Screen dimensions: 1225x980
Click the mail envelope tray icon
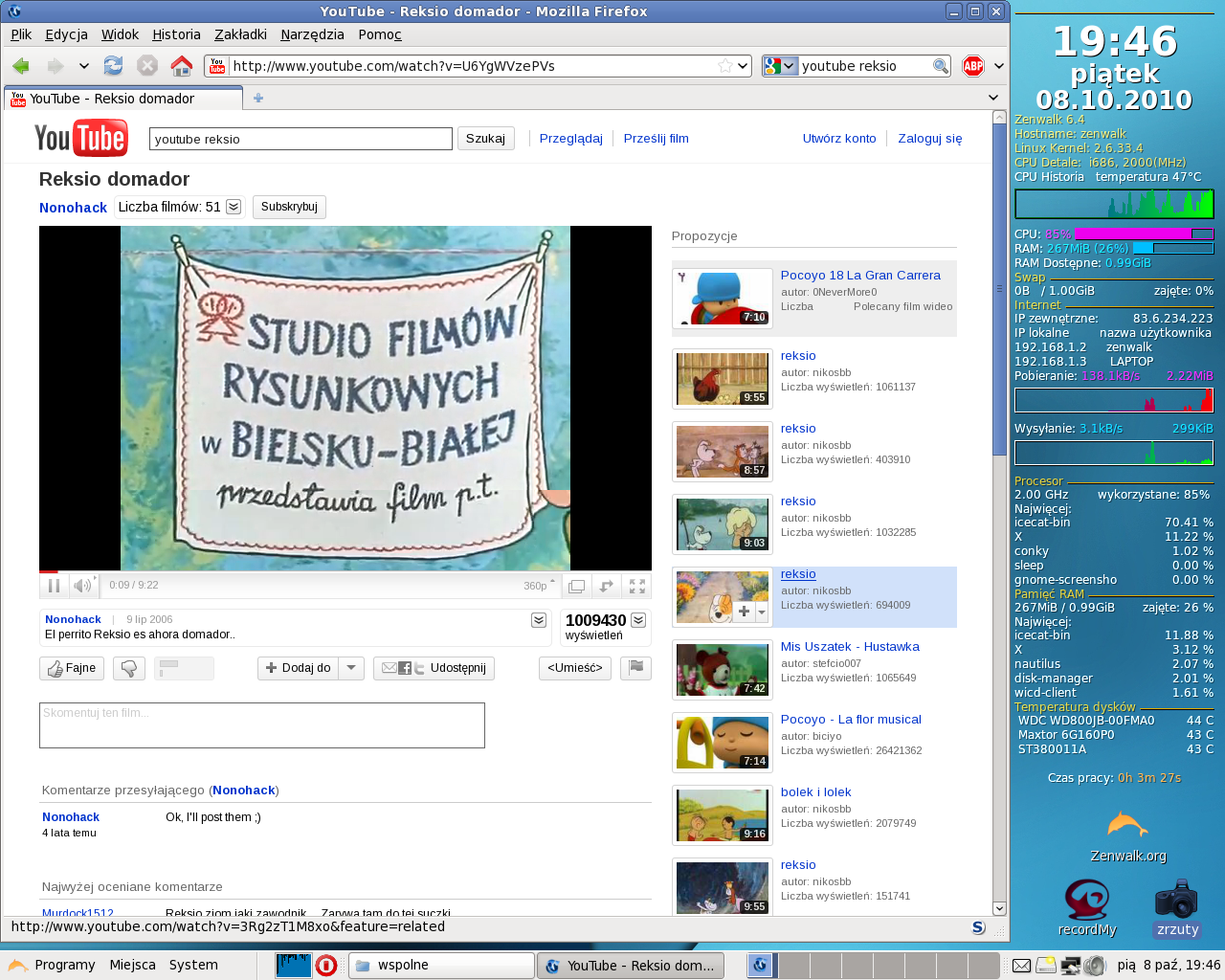[x=1021, y=966]
